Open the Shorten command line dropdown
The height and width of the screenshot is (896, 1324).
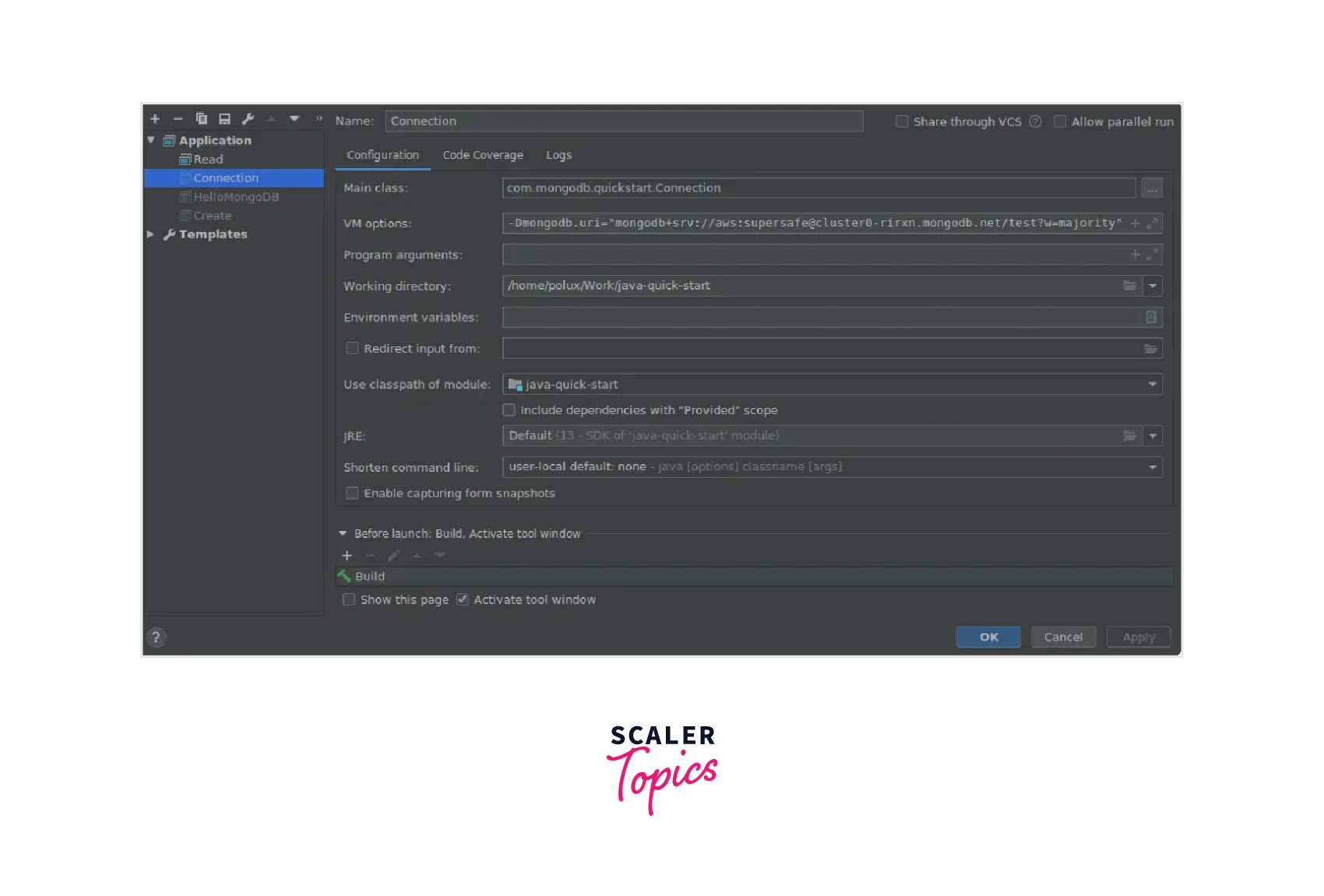click(x=1152, y=467)
